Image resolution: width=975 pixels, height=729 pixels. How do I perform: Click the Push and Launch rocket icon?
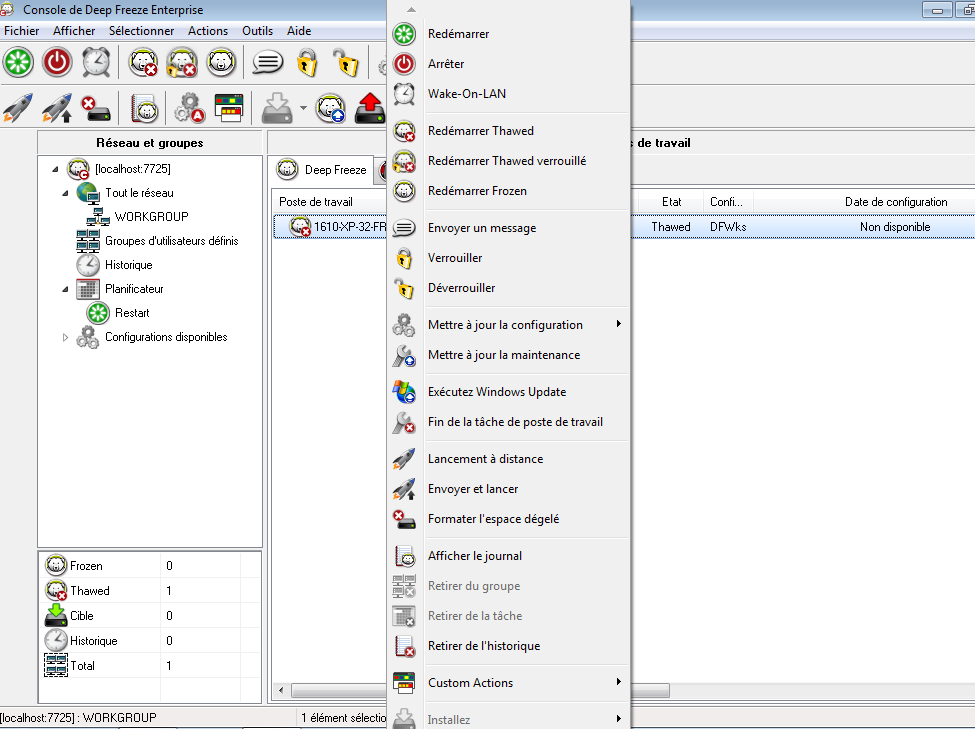coord(57,108)
